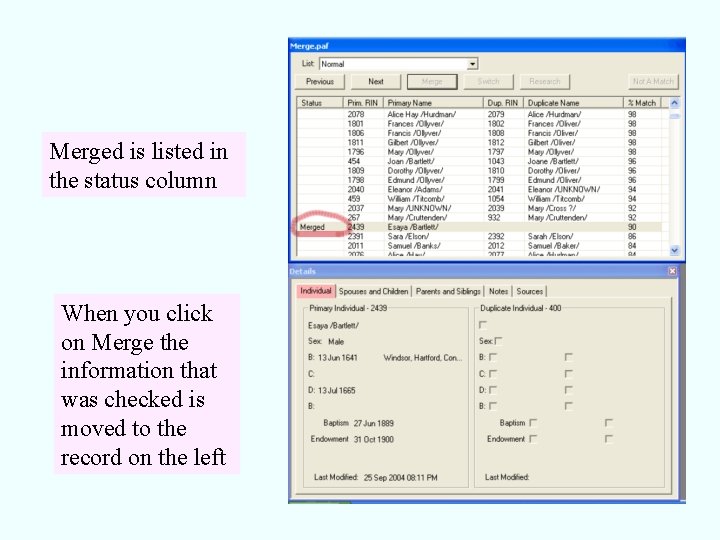Tick the far-right checkbox on the Baptism row
Image resolution: width=720 pixels, height=540 pixels.
click(x=609, y=422)
